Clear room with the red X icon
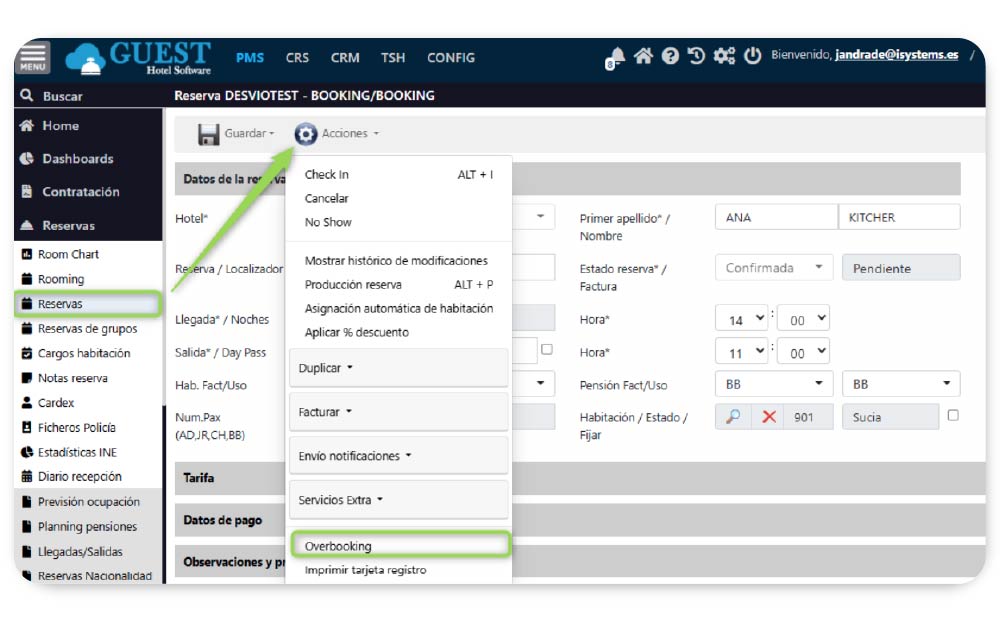 coord(768,417)
